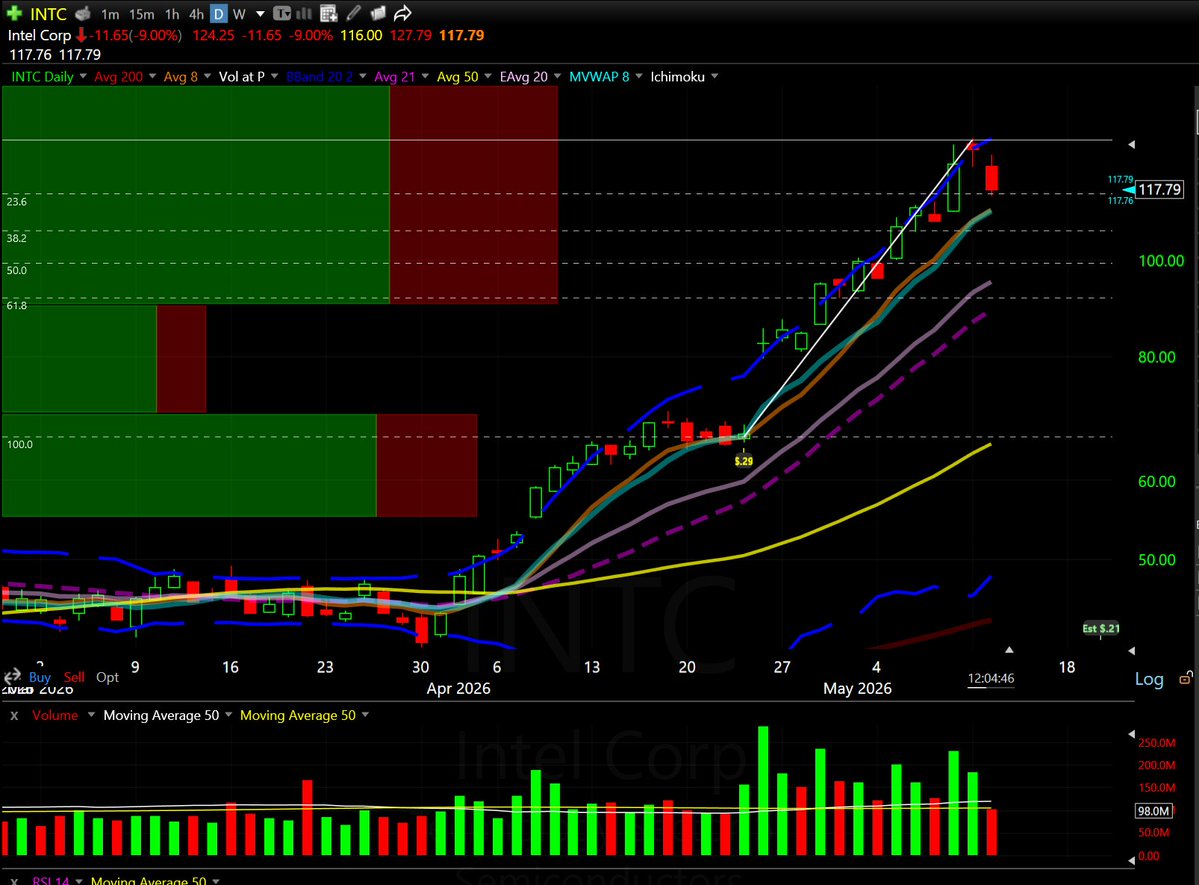Select the W weekly timeframe
The width and height of the screenshot is (1199, 885).
pos(239,14)
